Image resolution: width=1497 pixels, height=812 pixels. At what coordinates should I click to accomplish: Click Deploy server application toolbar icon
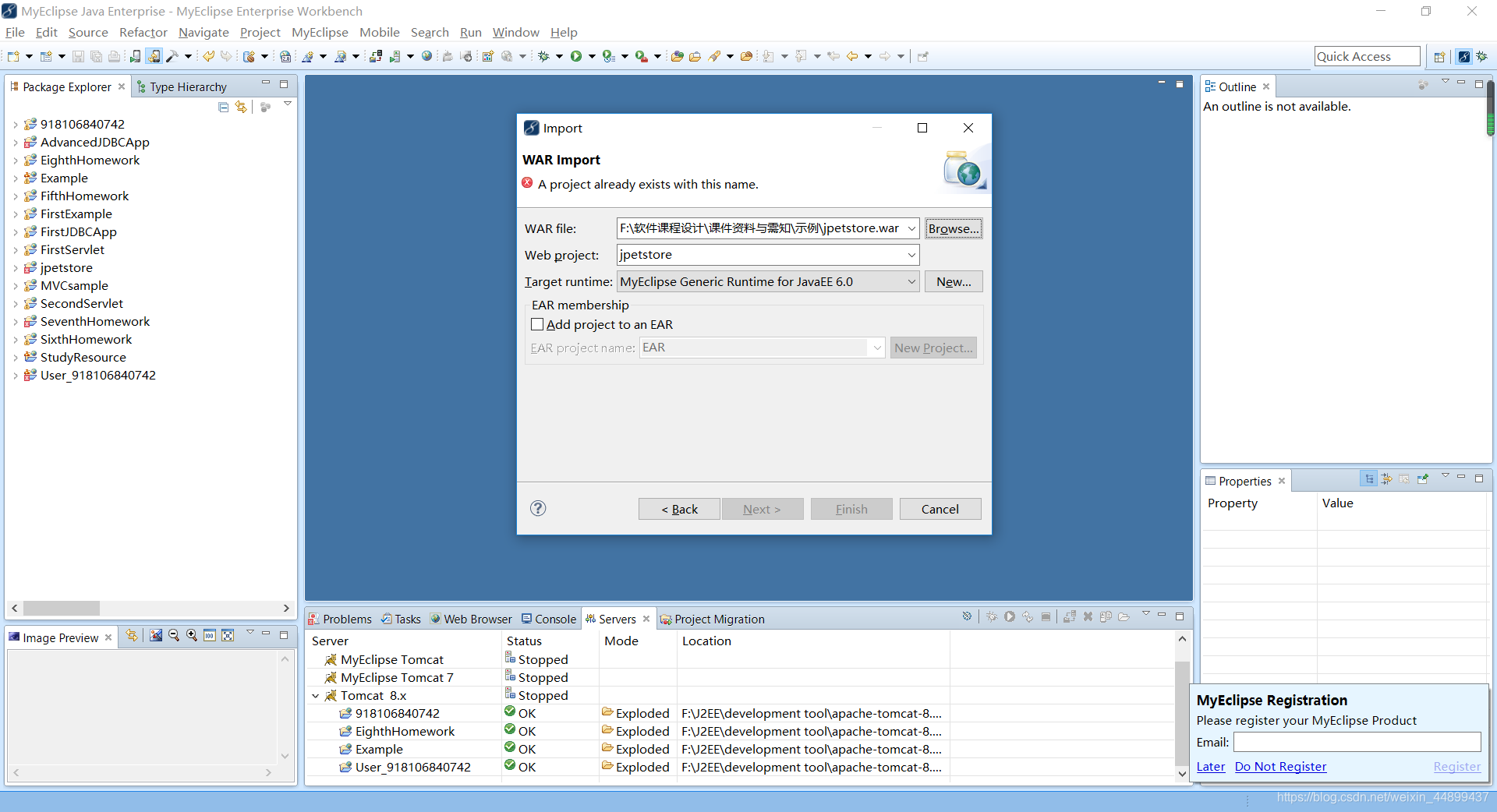tap(375, 56)
